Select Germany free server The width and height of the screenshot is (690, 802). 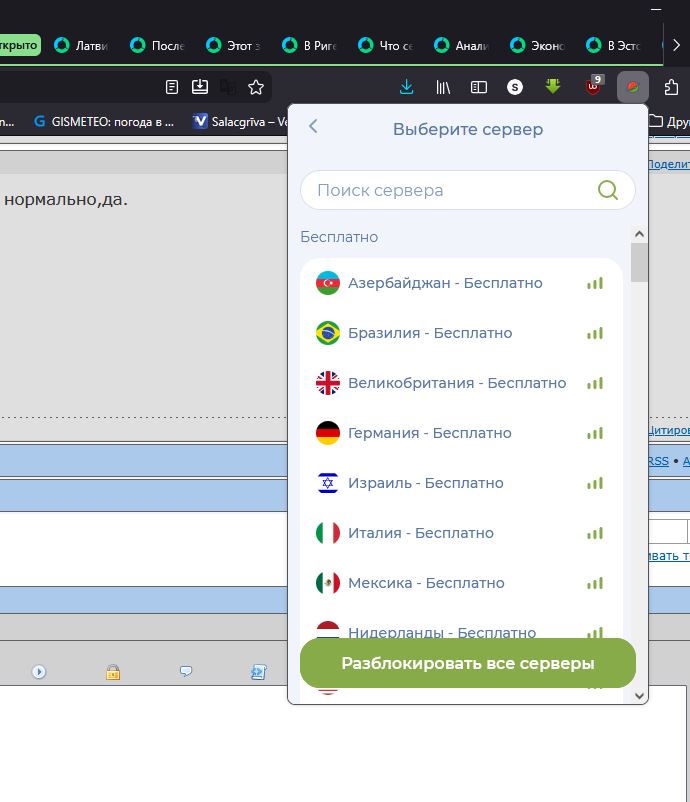tap(429, 433)
